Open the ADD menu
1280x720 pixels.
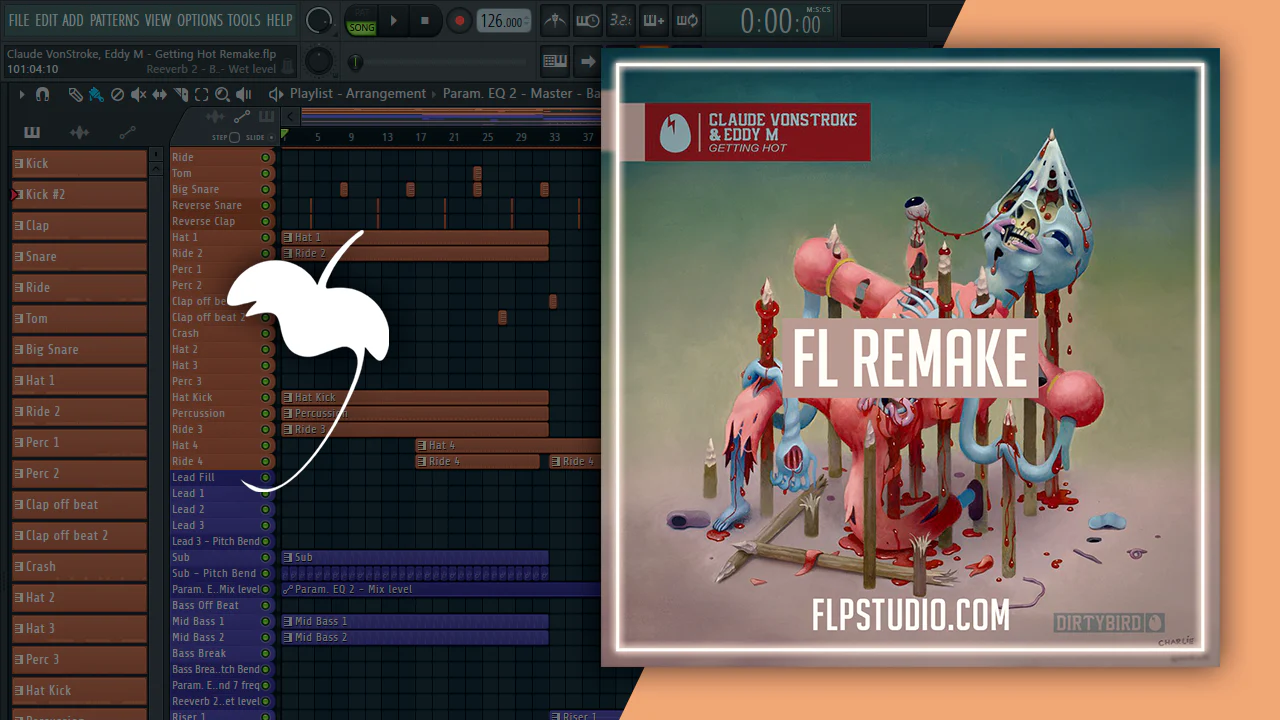pos(73,20)
